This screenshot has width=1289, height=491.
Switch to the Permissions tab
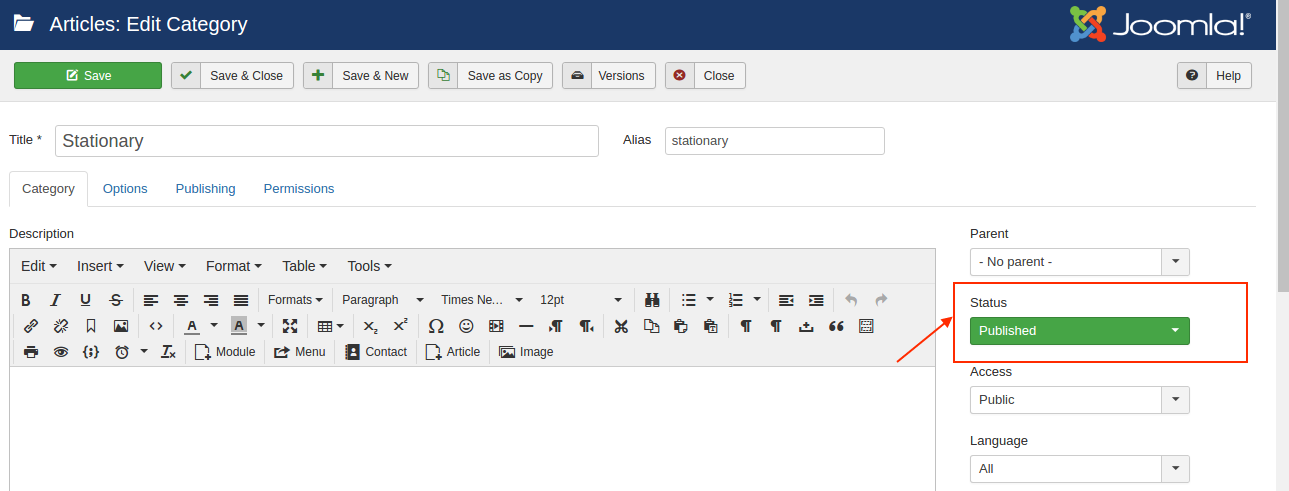[x=299, y=189]
